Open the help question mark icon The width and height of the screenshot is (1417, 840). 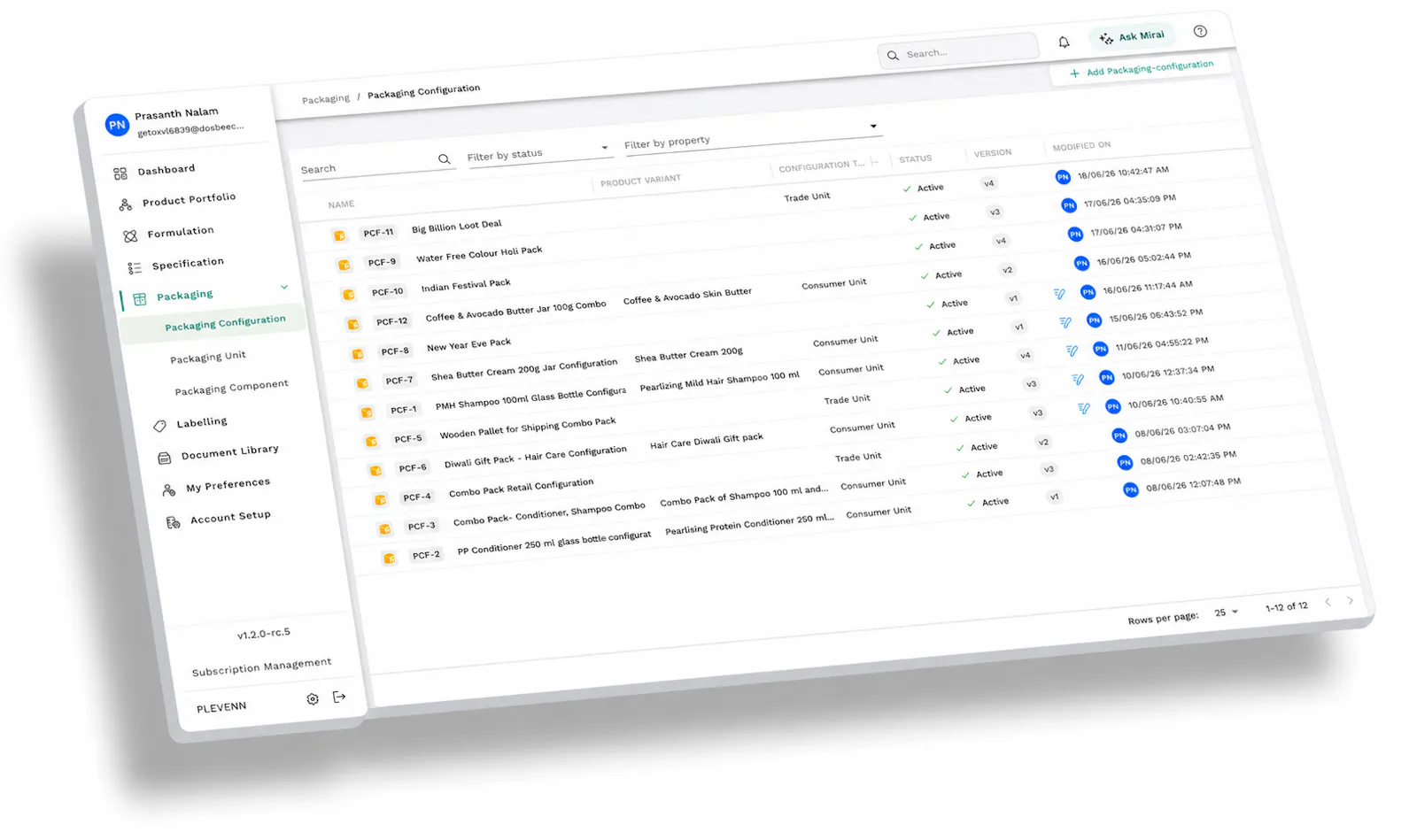pos(1200,31)
